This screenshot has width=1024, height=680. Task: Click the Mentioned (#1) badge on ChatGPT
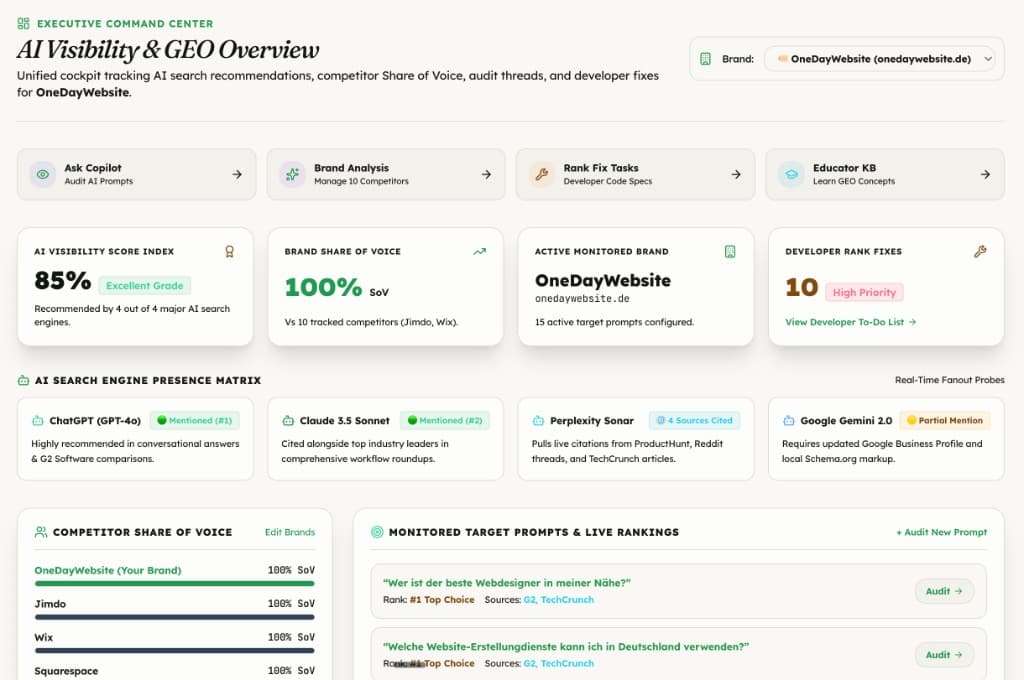coord(195,421)
